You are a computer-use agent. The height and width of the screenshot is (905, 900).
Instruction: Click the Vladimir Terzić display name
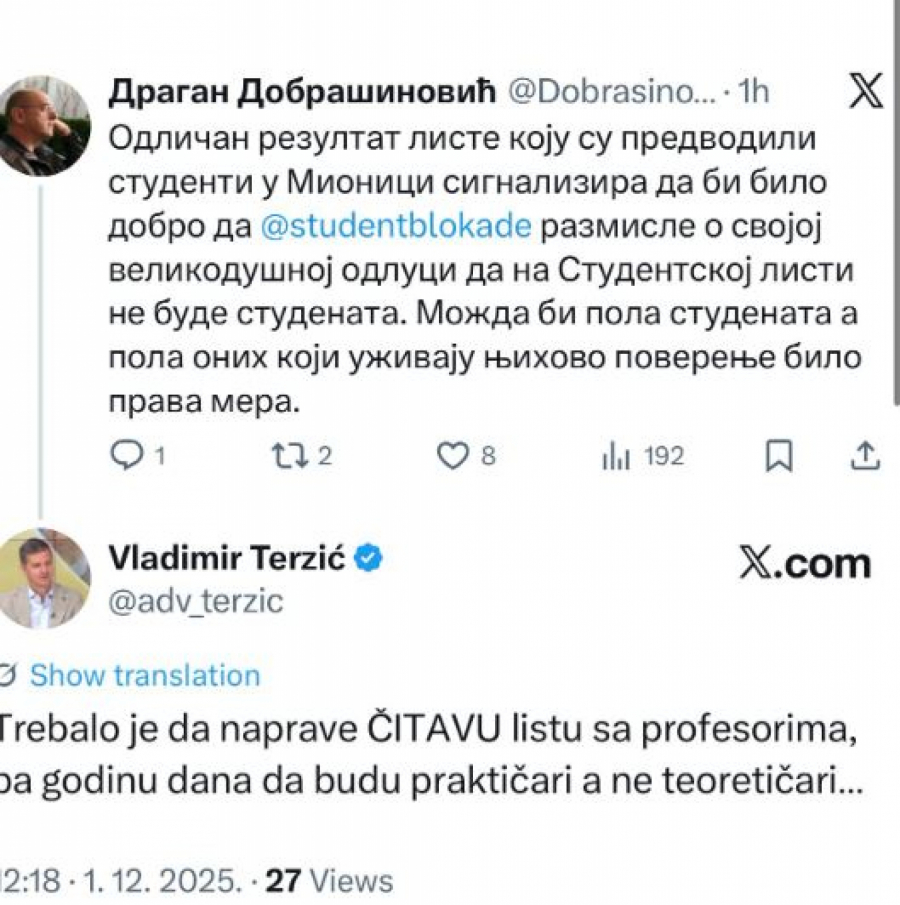pyautogui.click(x=226, y=558)
